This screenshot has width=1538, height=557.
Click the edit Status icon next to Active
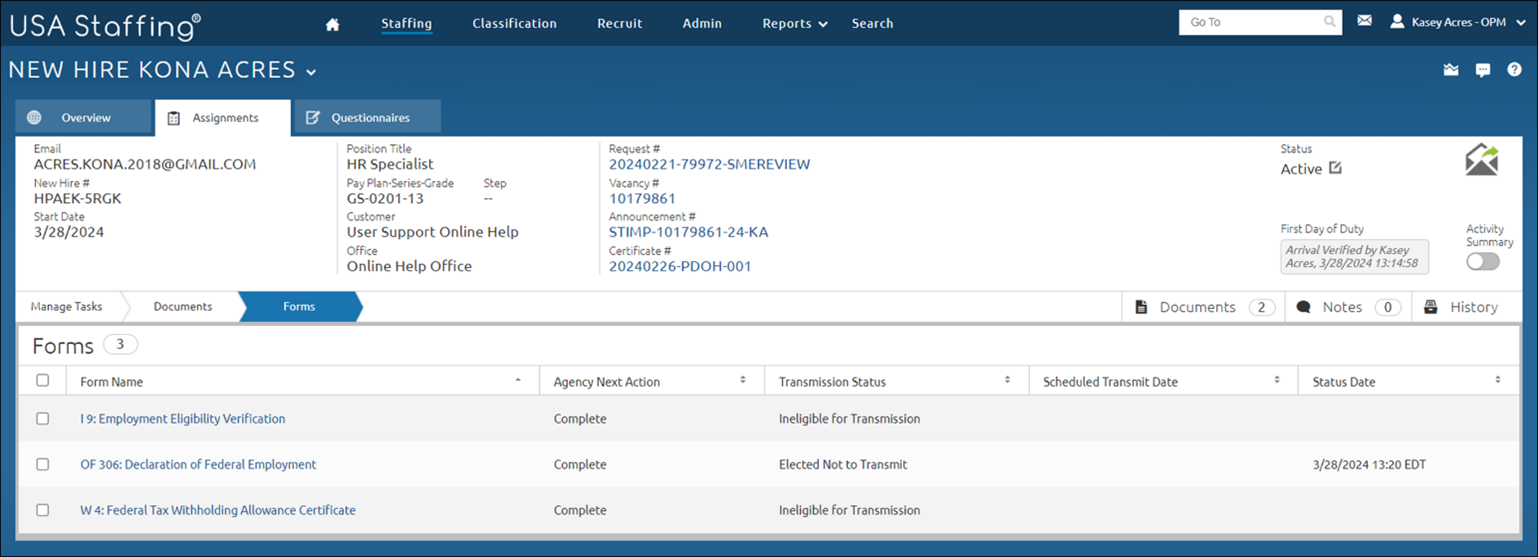(x=1335, y=168)
